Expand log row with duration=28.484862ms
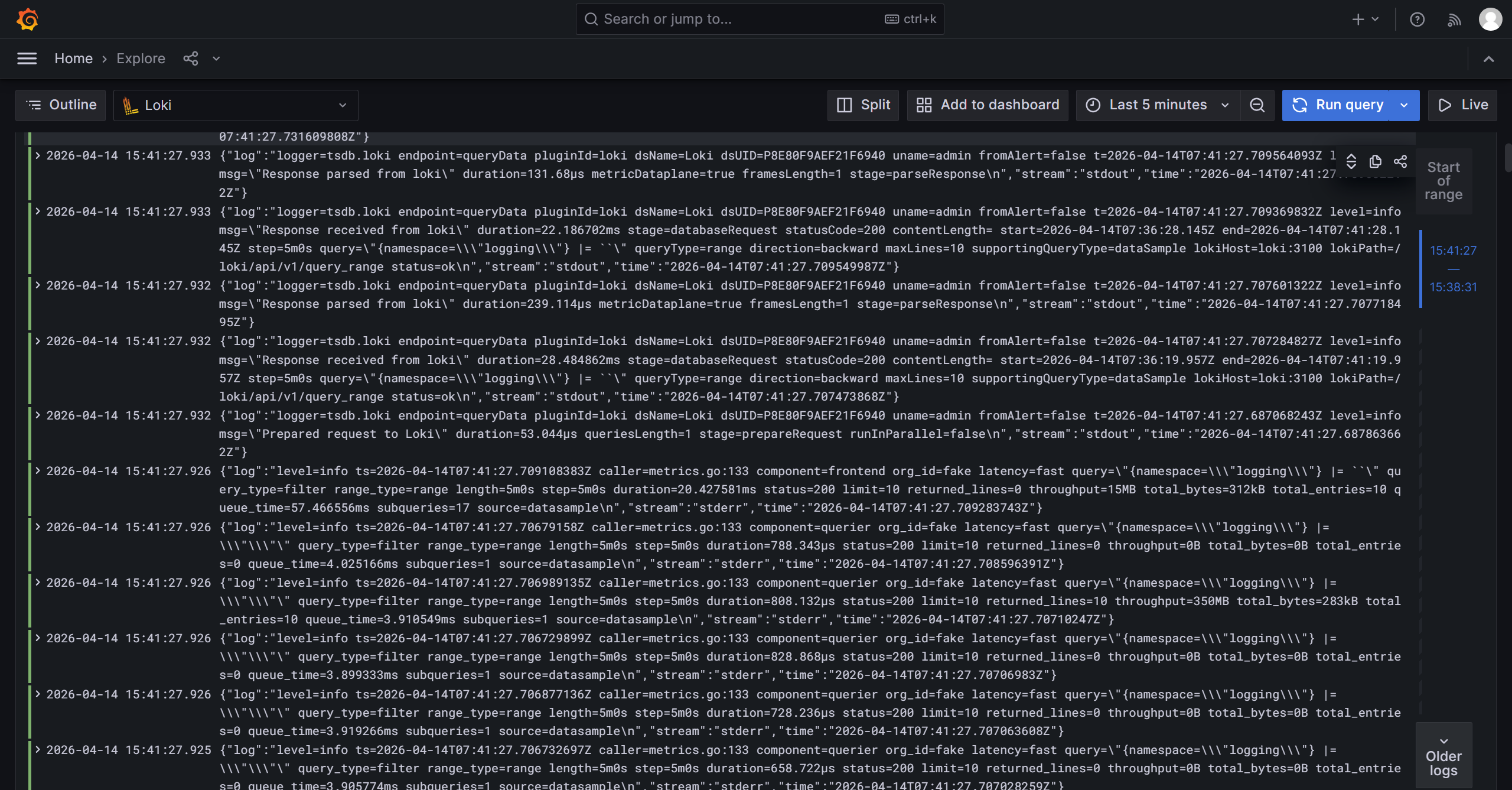The image size is (1512, 790). coord(38,340)
